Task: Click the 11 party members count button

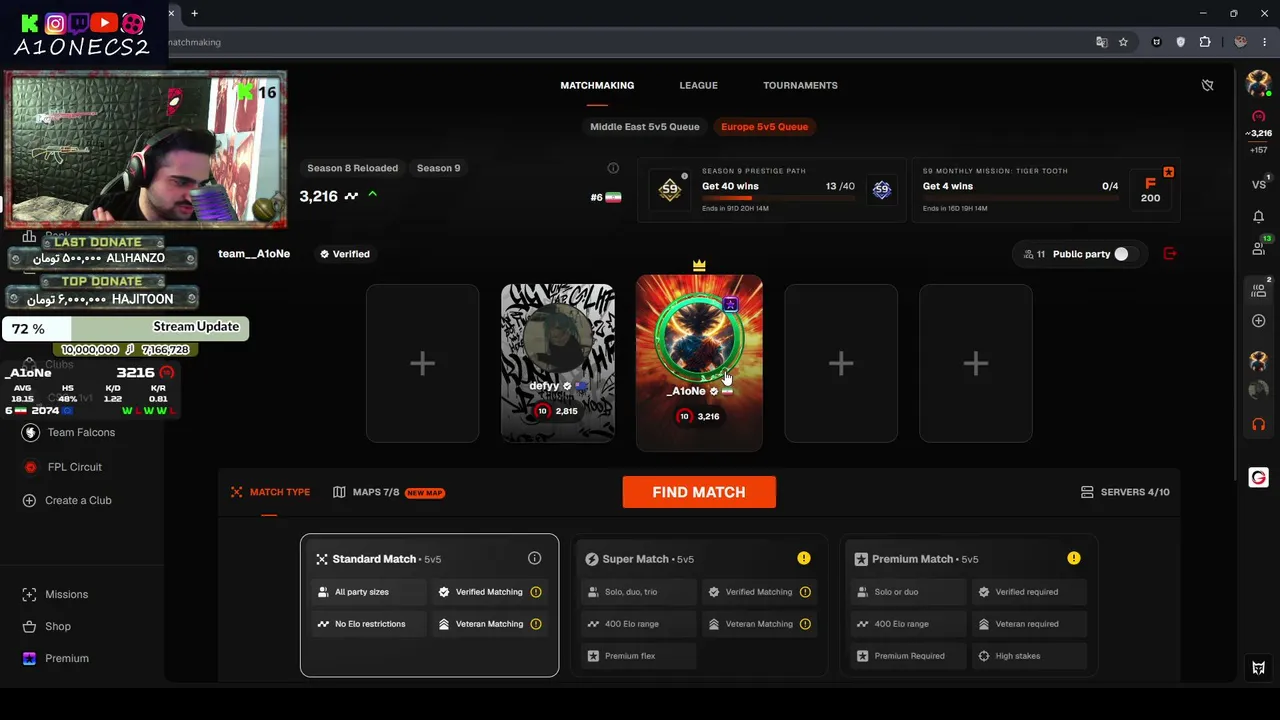Action: click(x=1033, y=254)
